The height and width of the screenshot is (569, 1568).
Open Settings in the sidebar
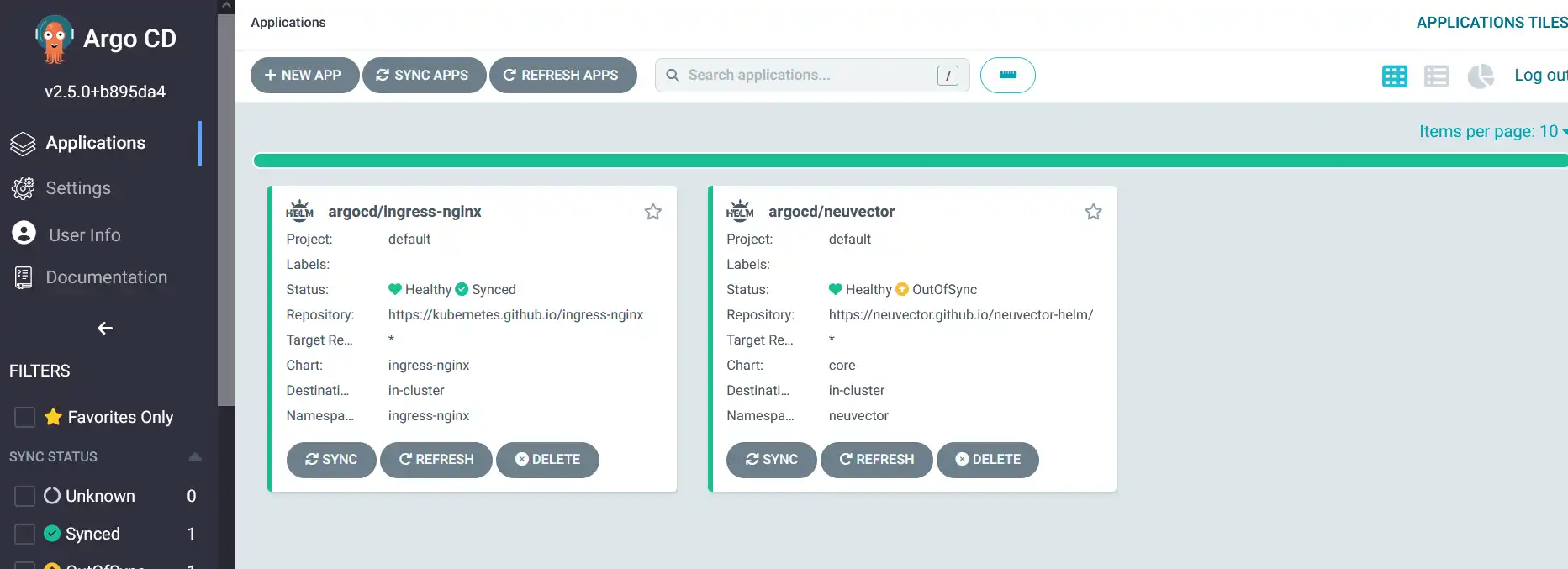point(78,188)
